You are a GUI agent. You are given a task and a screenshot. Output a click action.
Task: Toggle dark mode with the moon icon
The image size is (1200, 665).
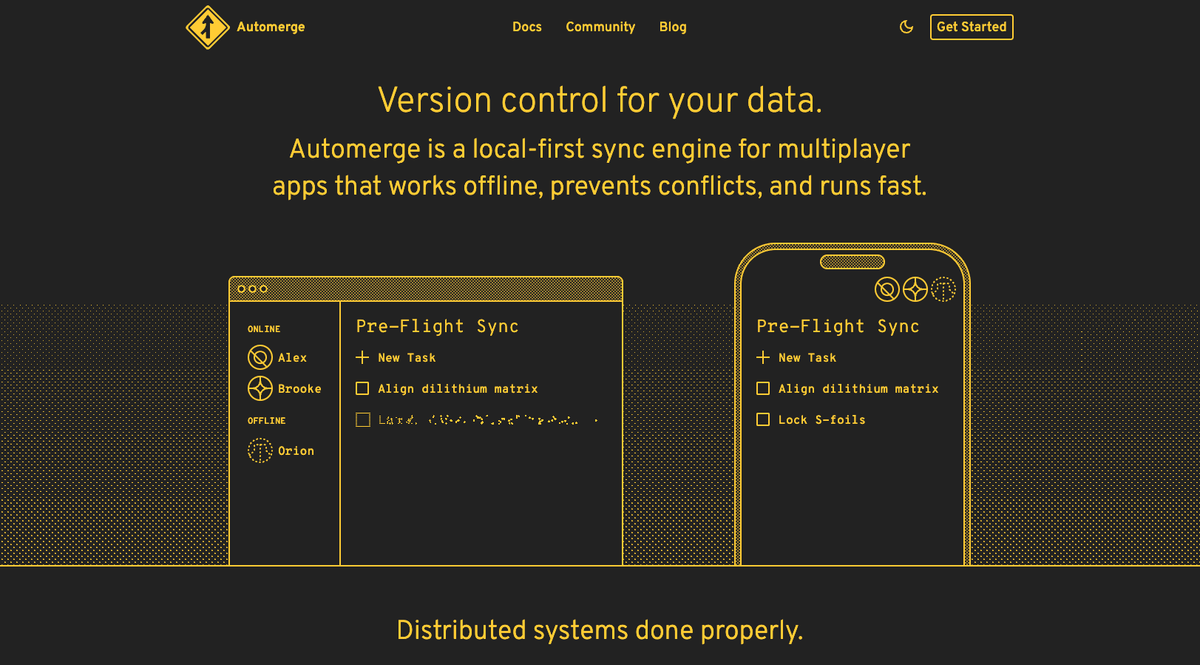[907, 27]
